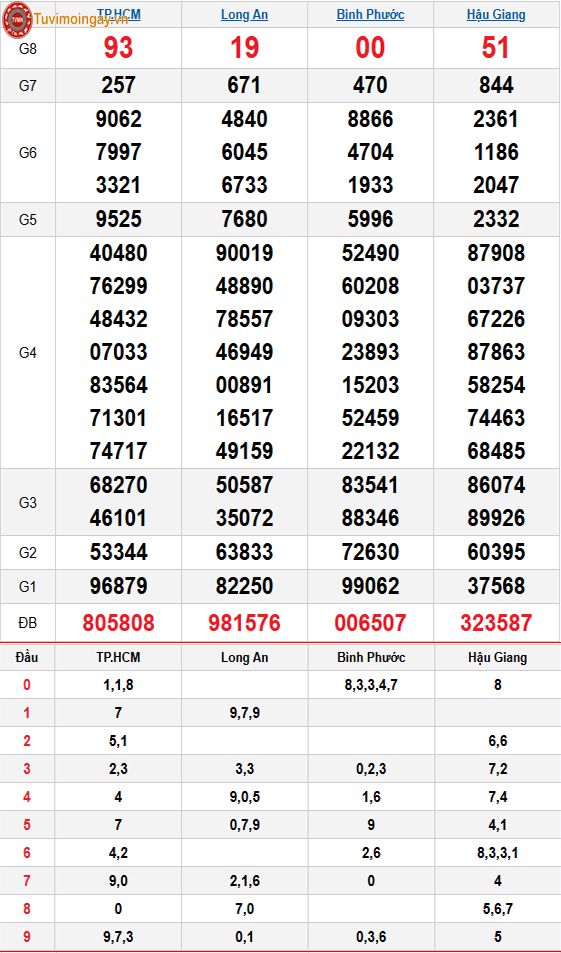Click Đầu 3 value 0,2,3
Viewport: 561px width, 953px height.
pyautogui.click(x=371, y=769)
